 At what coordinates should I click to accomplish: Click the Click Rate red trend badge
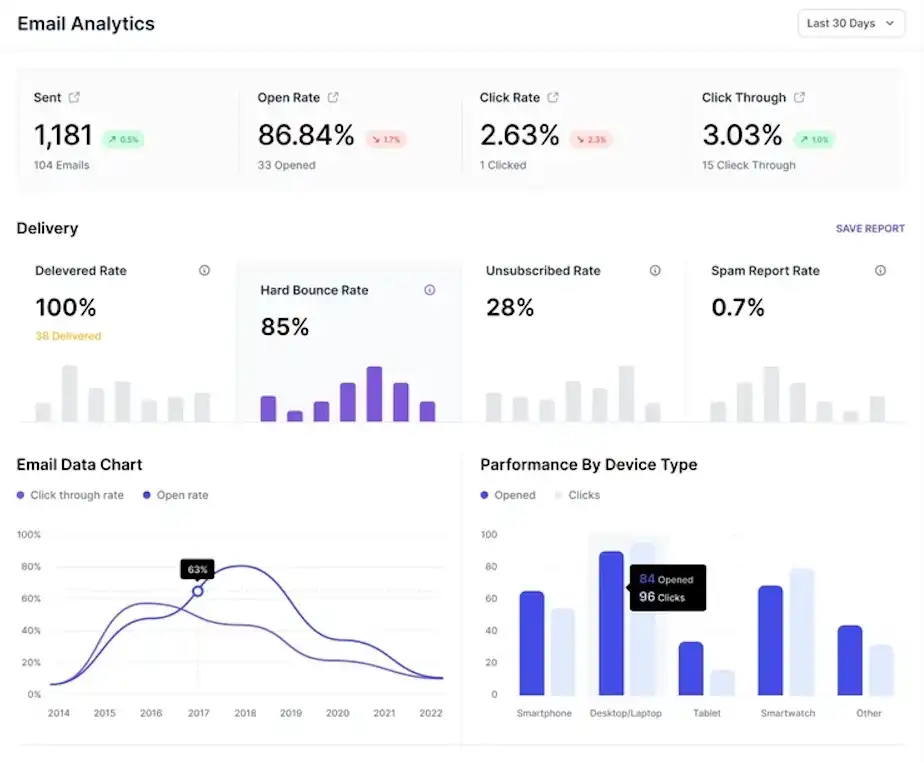pos(590,140)
